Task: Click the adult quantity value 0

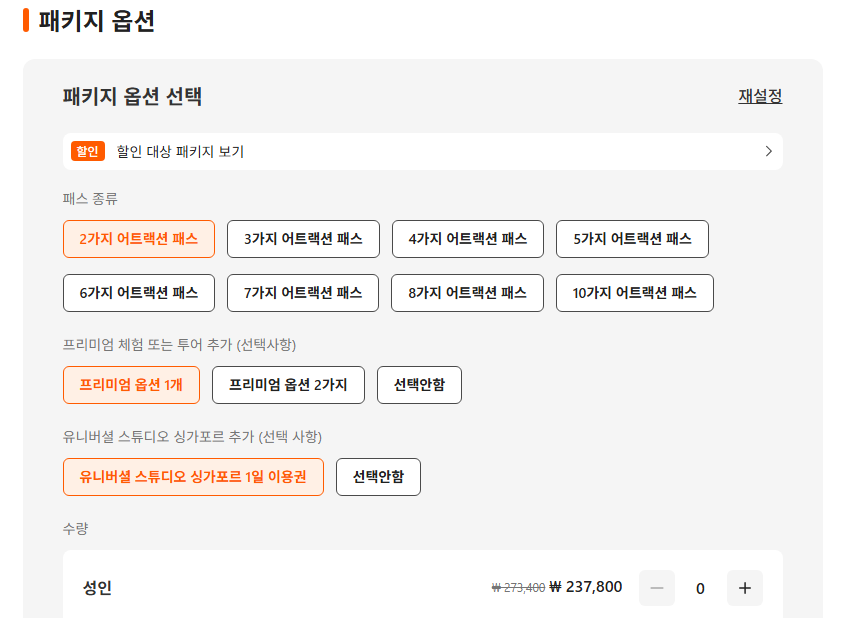Action: click(x=700, y=588)
